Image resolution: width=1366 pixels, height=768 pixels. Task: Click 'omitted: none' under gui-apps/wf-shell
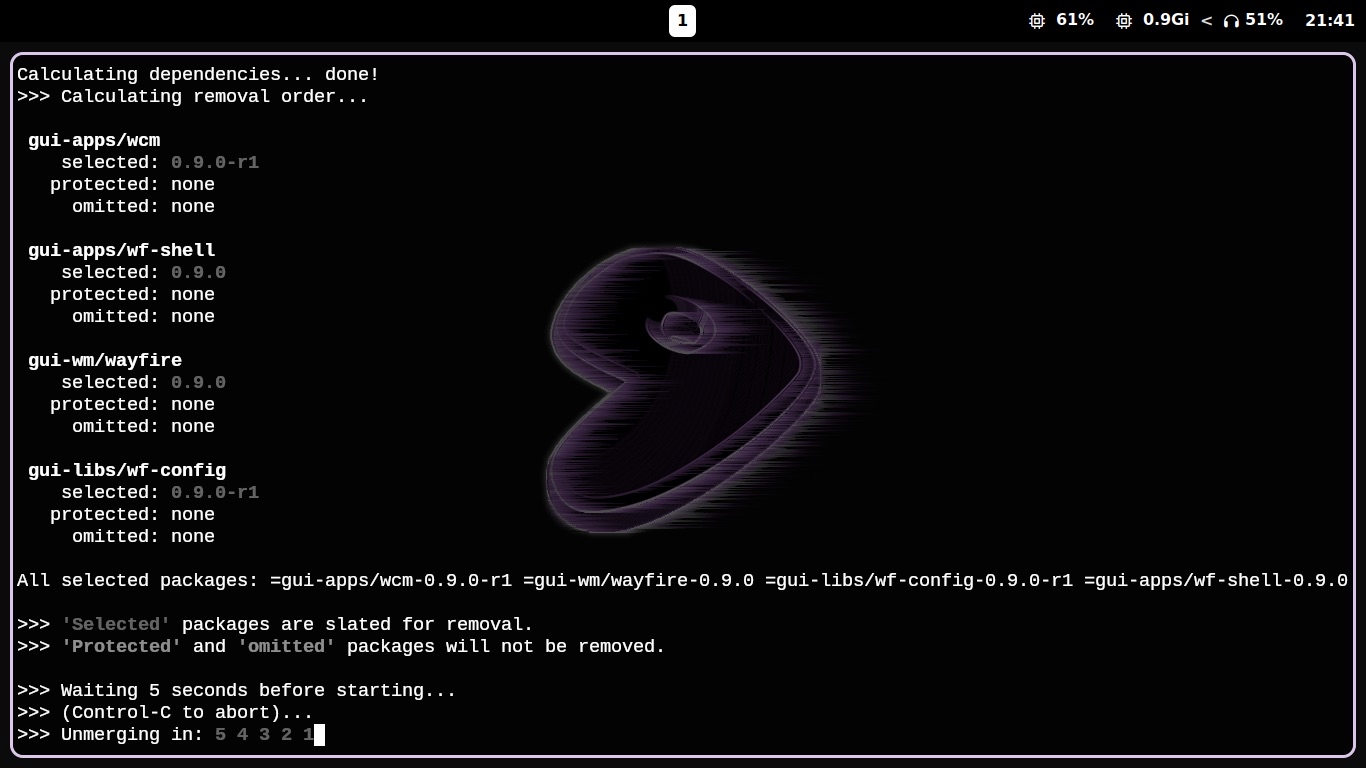pos(143,316)
